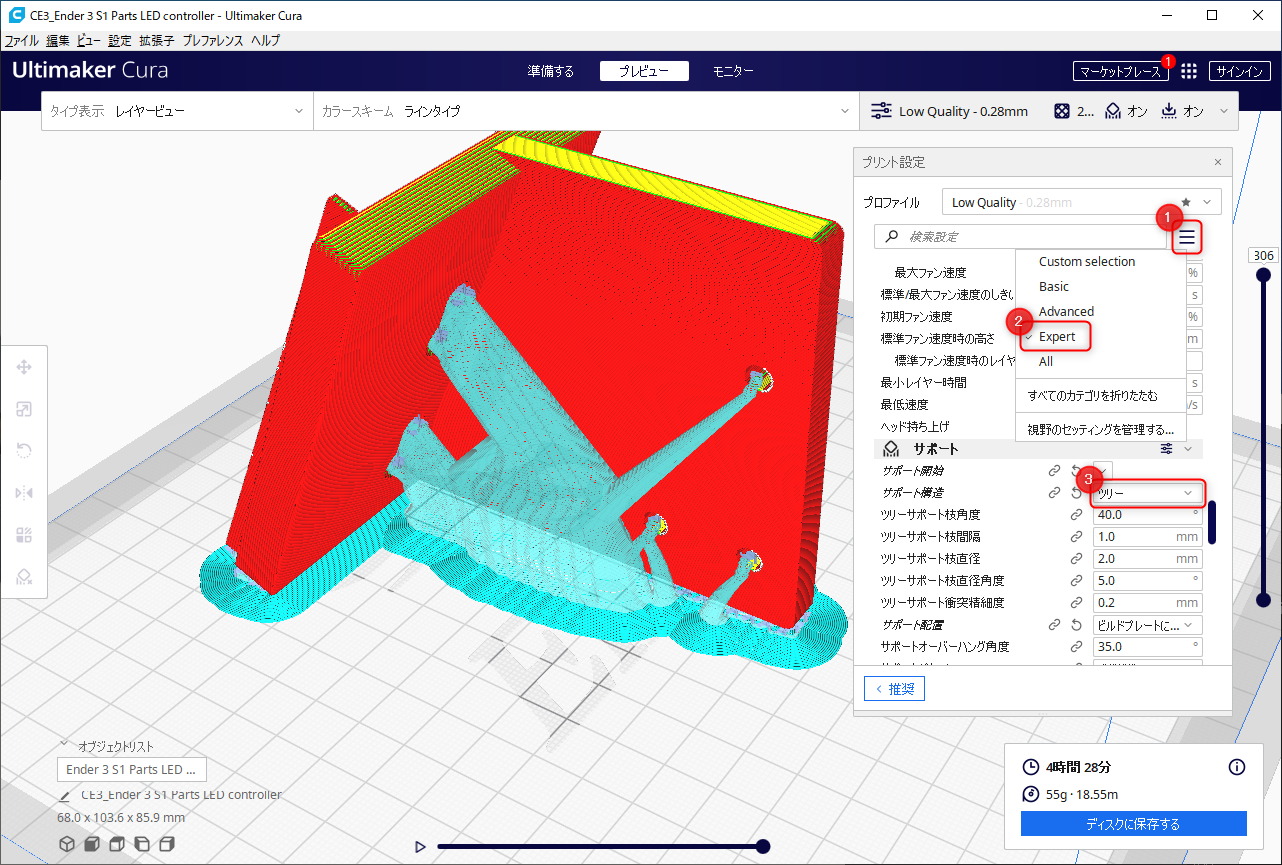
Task: Focus the 検索設定 search field
Action: (1021, 237)
